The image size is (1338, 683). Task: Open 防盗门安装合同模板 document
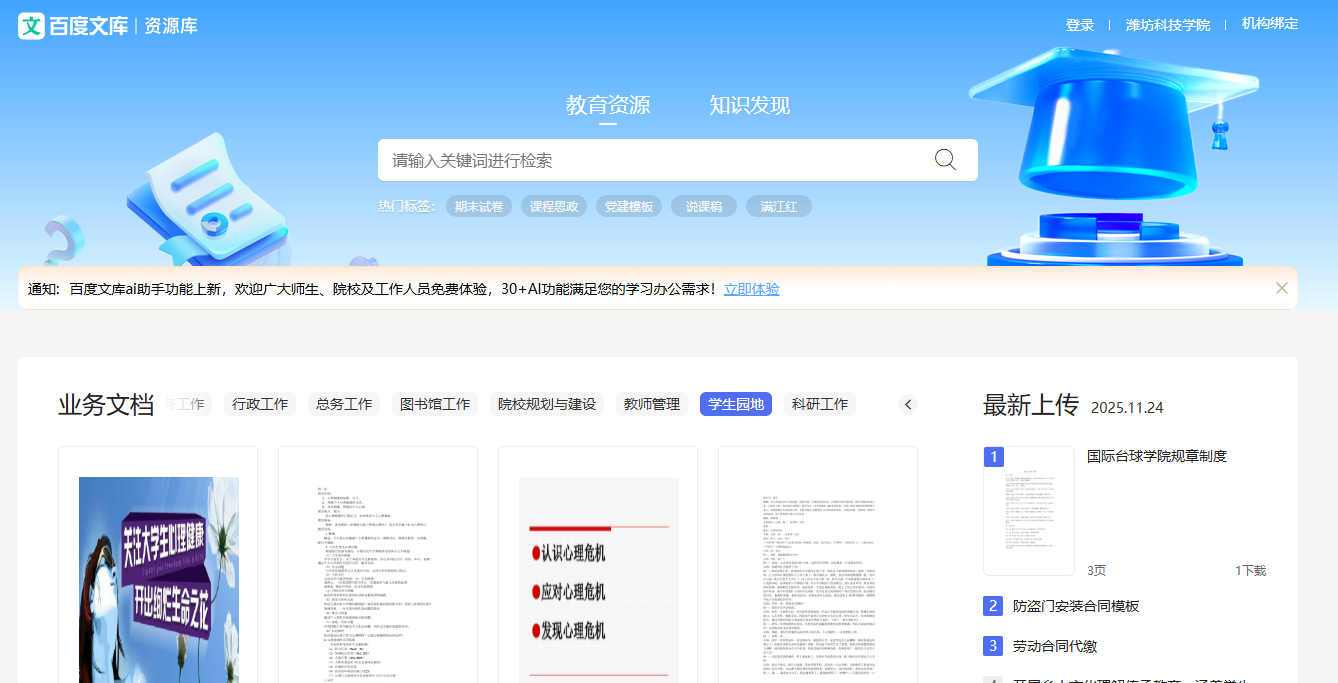[1076, 606]
